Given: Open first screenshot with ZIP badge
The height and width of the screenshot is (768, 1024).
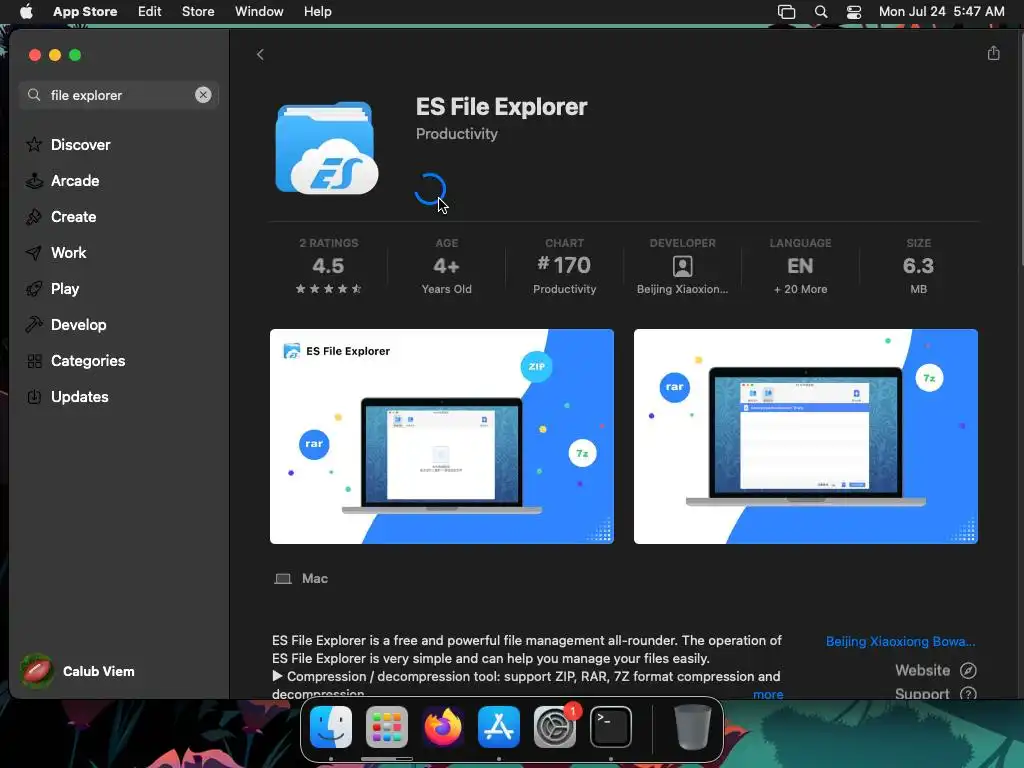Looking at the screenshot, I should point(442,436).
